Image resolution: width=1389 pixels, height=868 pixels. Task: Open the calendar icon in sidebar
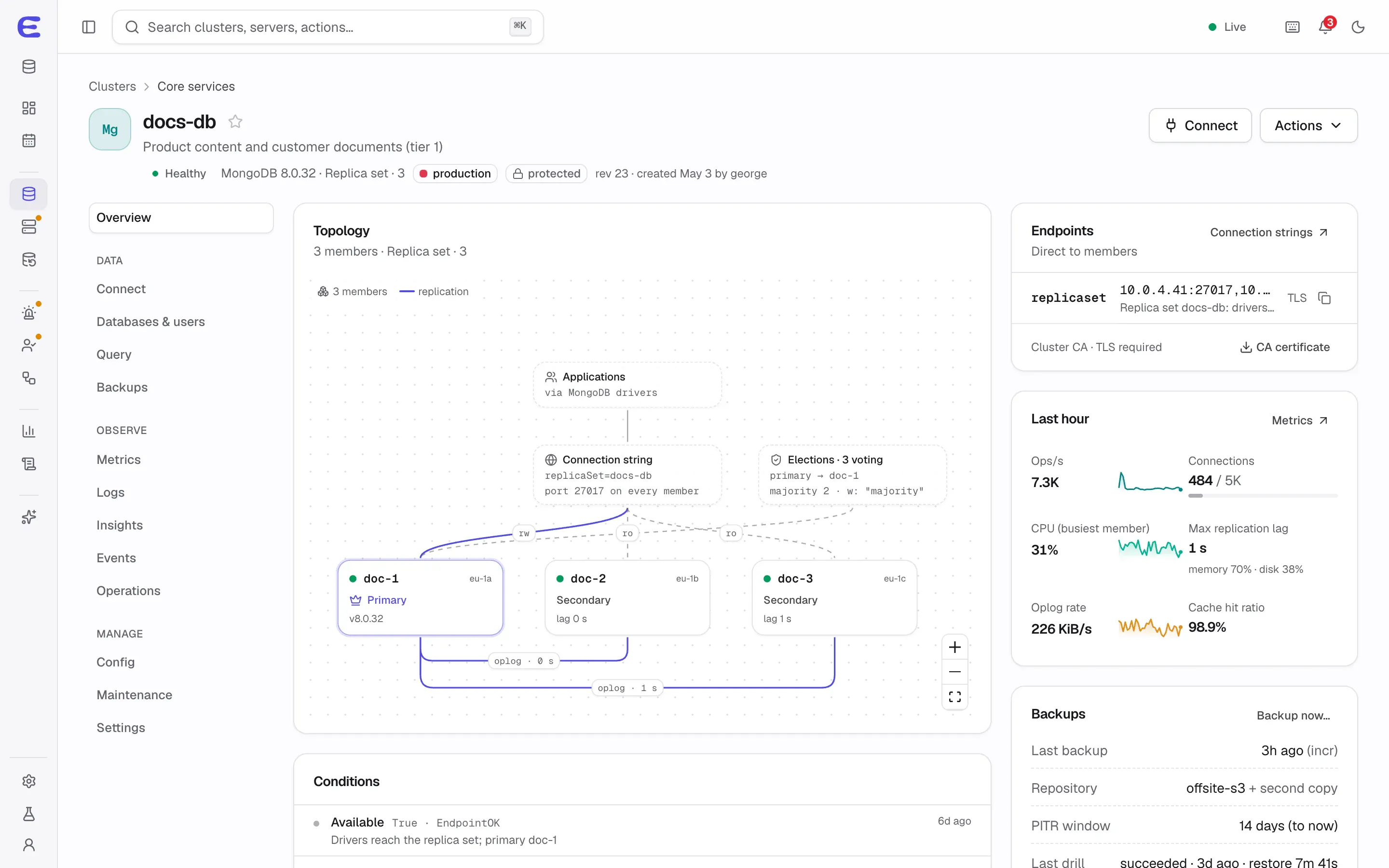29,141
